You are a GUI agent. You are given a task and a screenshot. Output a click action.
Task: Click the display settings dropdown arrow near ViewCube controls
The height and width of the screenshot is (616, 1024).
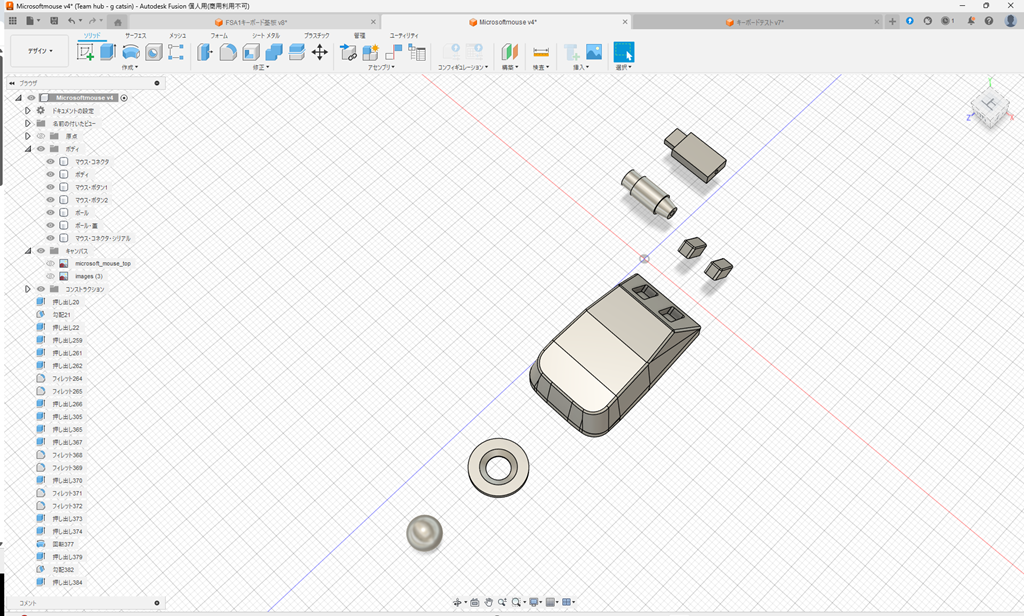541,602
